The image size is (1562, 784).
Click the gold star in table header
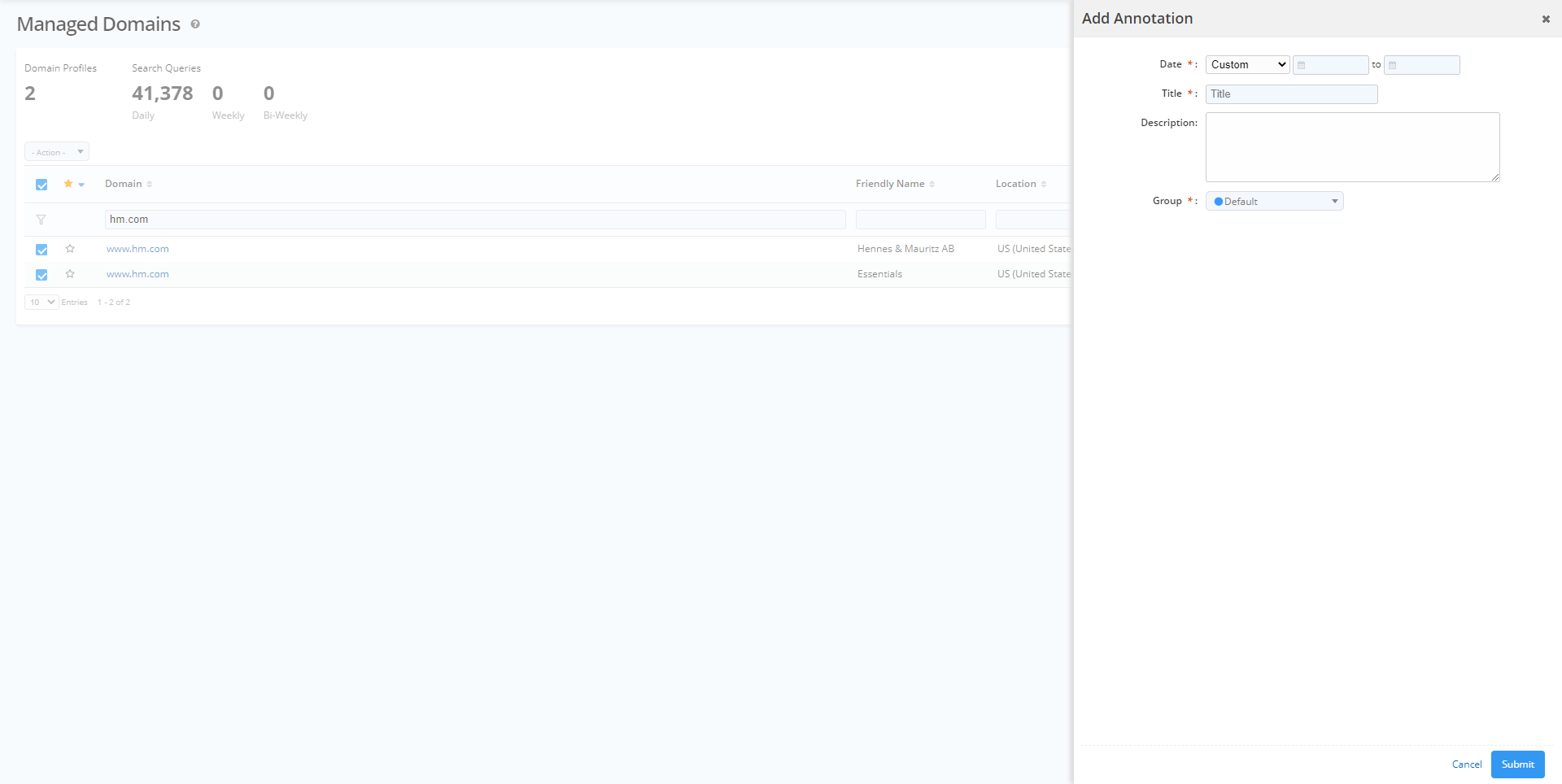(x=68, y=184)
